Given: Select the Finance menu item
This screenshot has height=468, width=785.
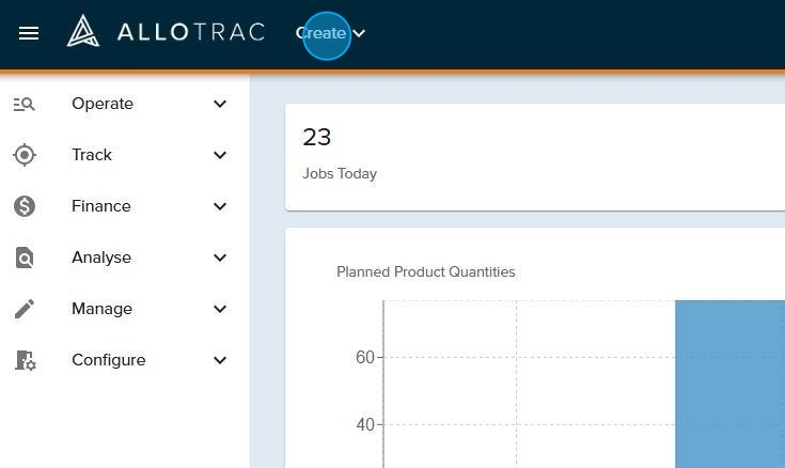Looking at the screenshot, I should [101, 206].
